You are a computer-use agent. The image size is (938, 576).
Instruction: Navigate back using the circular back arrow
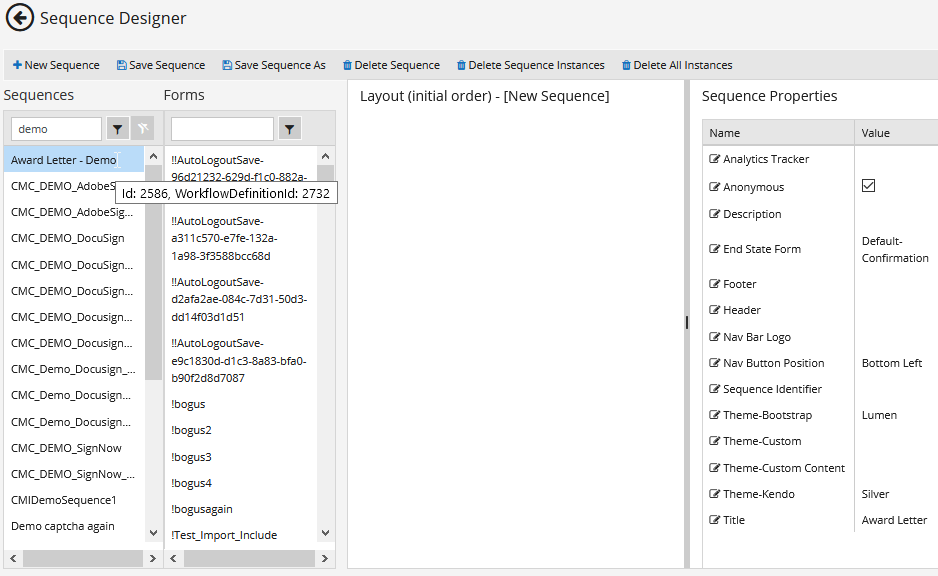tap(20, 18)
